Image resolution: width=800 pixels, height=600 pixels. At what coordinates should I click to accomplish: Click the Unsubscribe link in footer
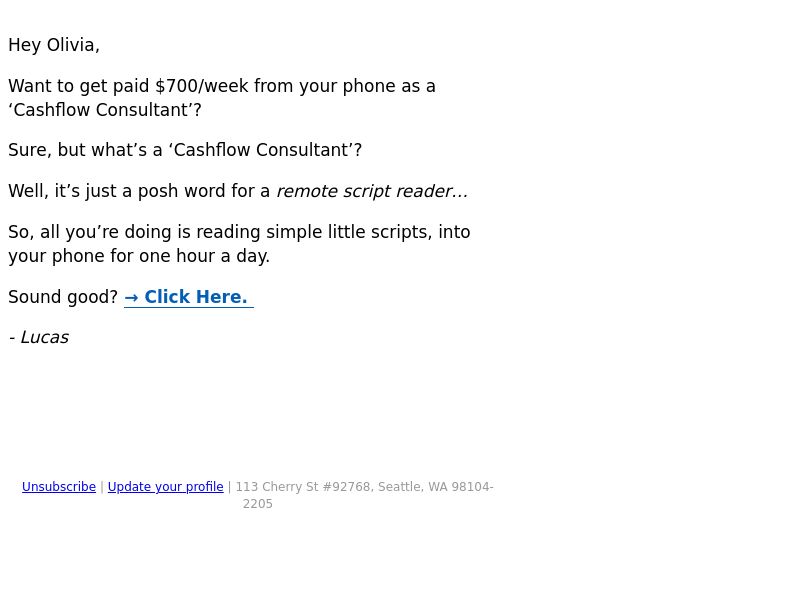[59, 487]
